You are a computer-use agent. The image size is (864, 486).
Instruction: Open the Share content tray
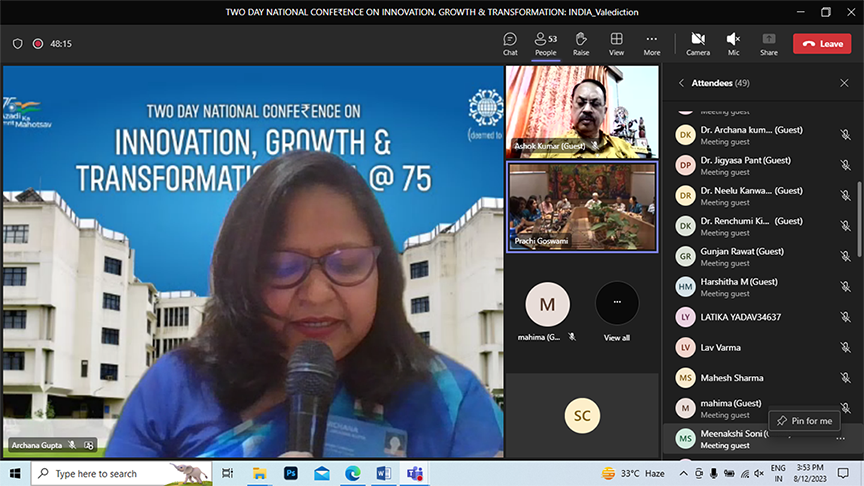[768, 43]
